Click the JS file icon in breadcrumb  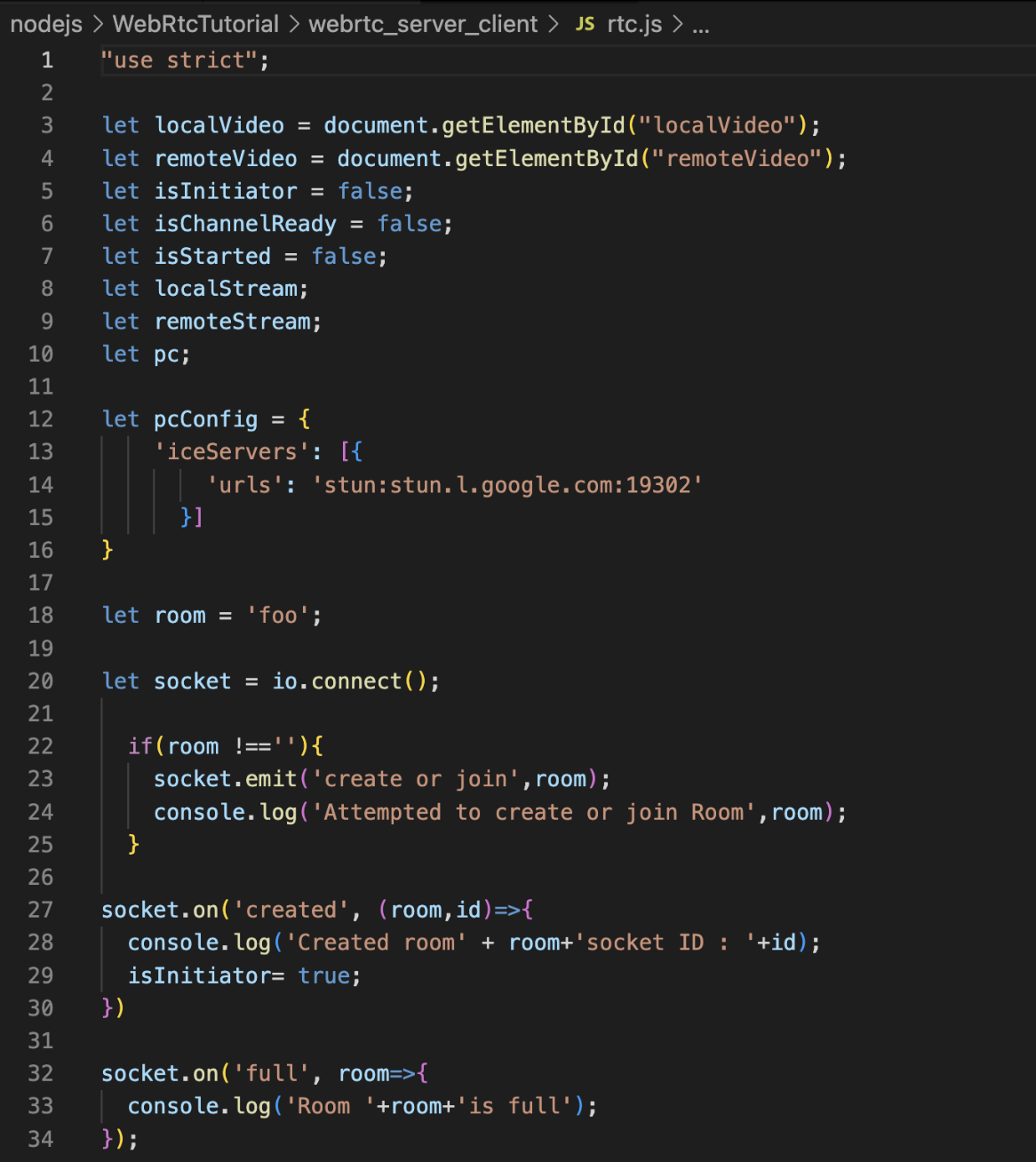pyautogui.click(x=585, y=24)
